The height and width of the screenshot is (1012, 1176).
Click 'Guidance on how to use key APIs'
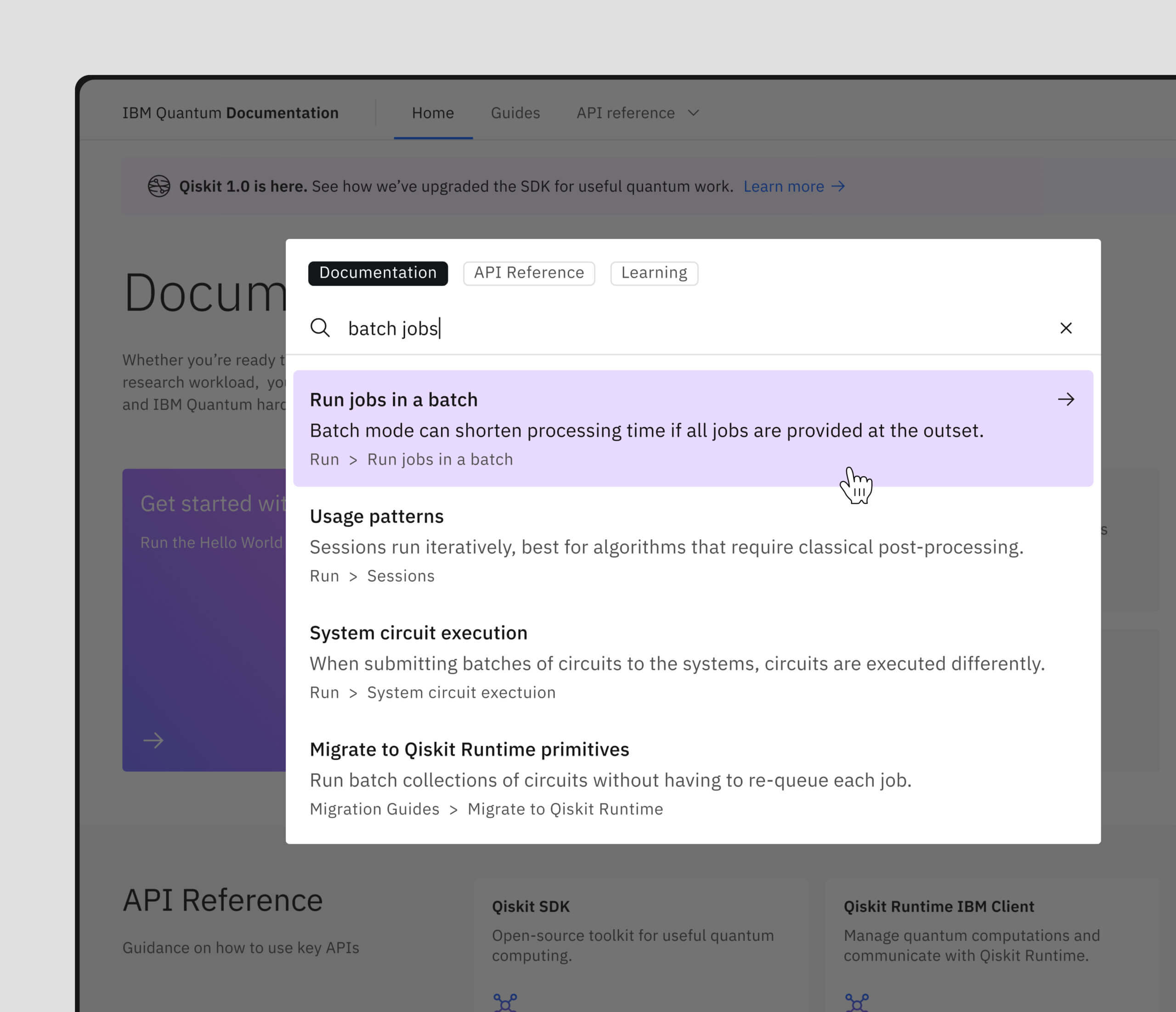241,948
